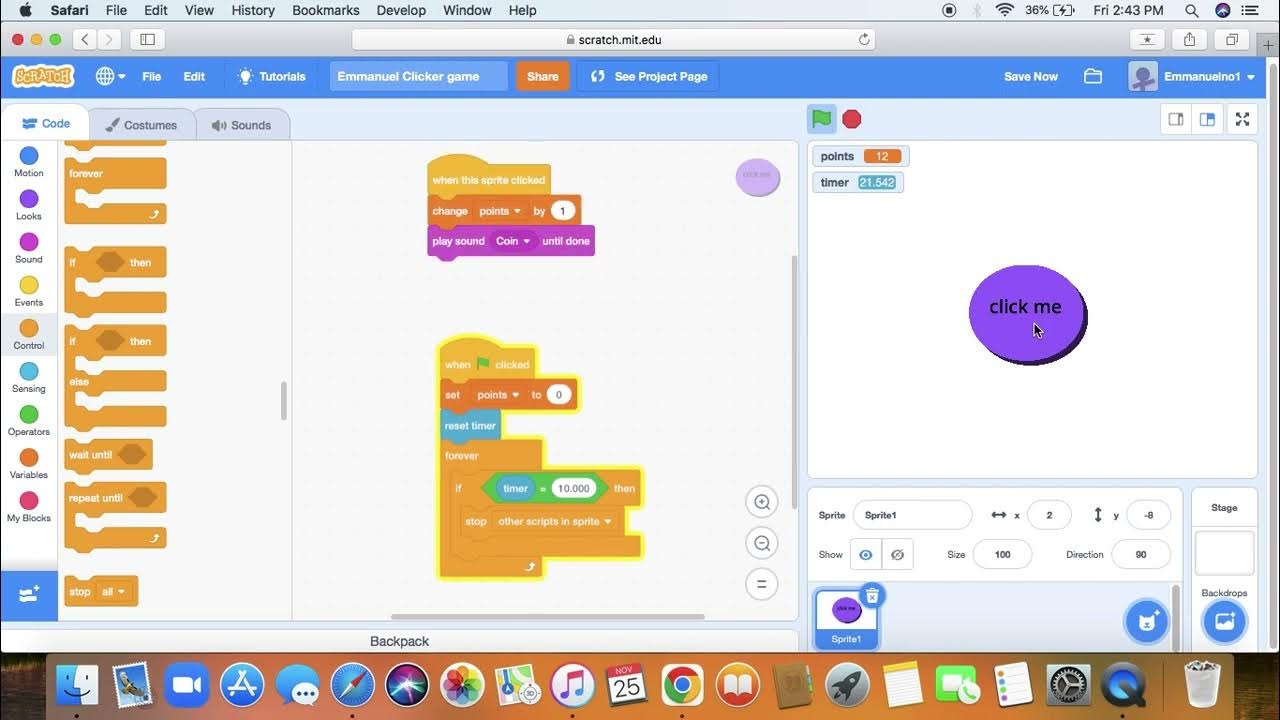Select the Events block category
The width and height of the screenshot is (1280, 720).
point(29,291)
